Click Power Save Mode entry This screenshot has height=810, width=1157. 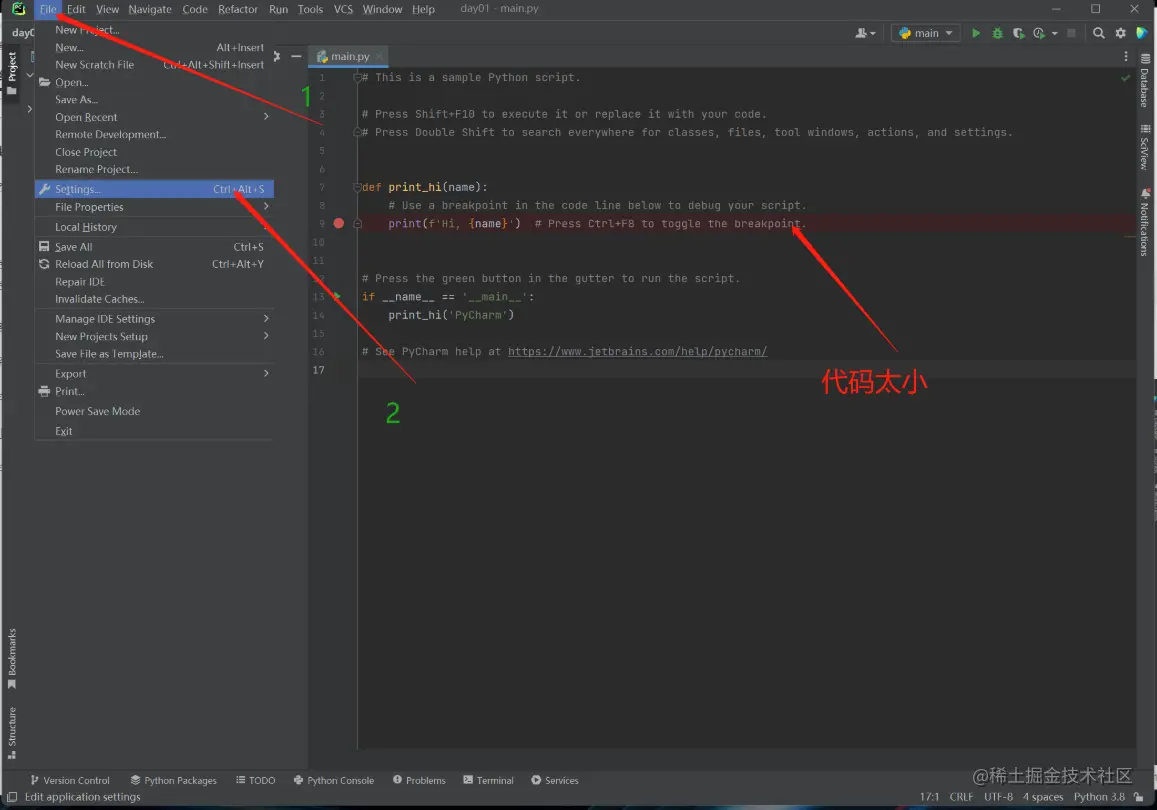(154, 411)
